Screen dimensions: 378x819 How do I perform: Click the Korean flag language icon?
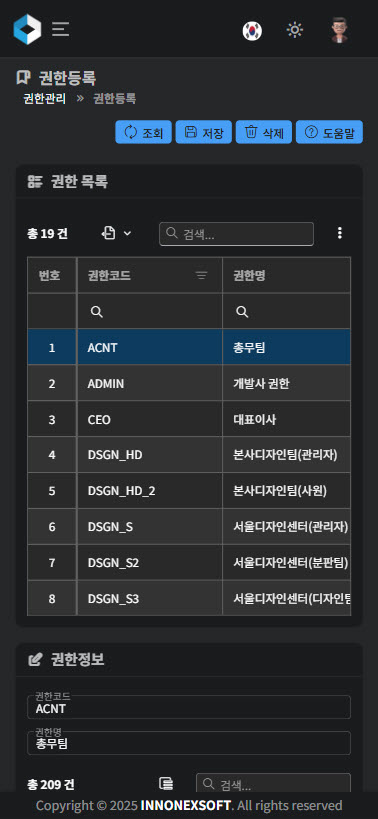[x=252, y=30]
